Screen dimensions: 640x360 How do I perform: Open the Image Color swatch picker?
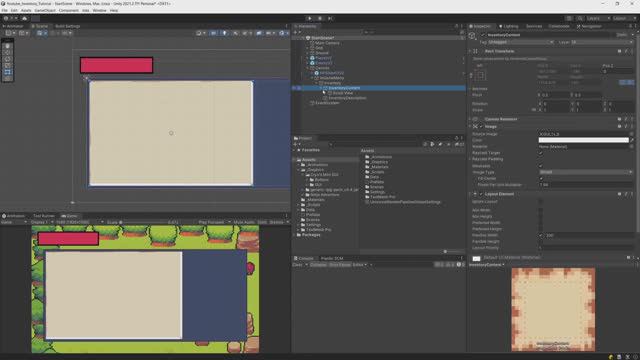584,140
